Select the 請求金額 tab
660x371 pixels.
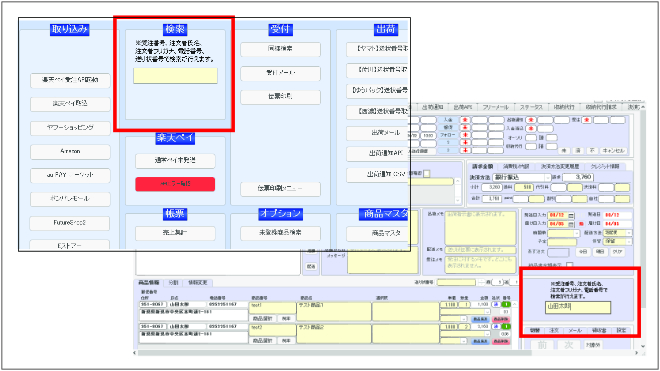(482, 167)
